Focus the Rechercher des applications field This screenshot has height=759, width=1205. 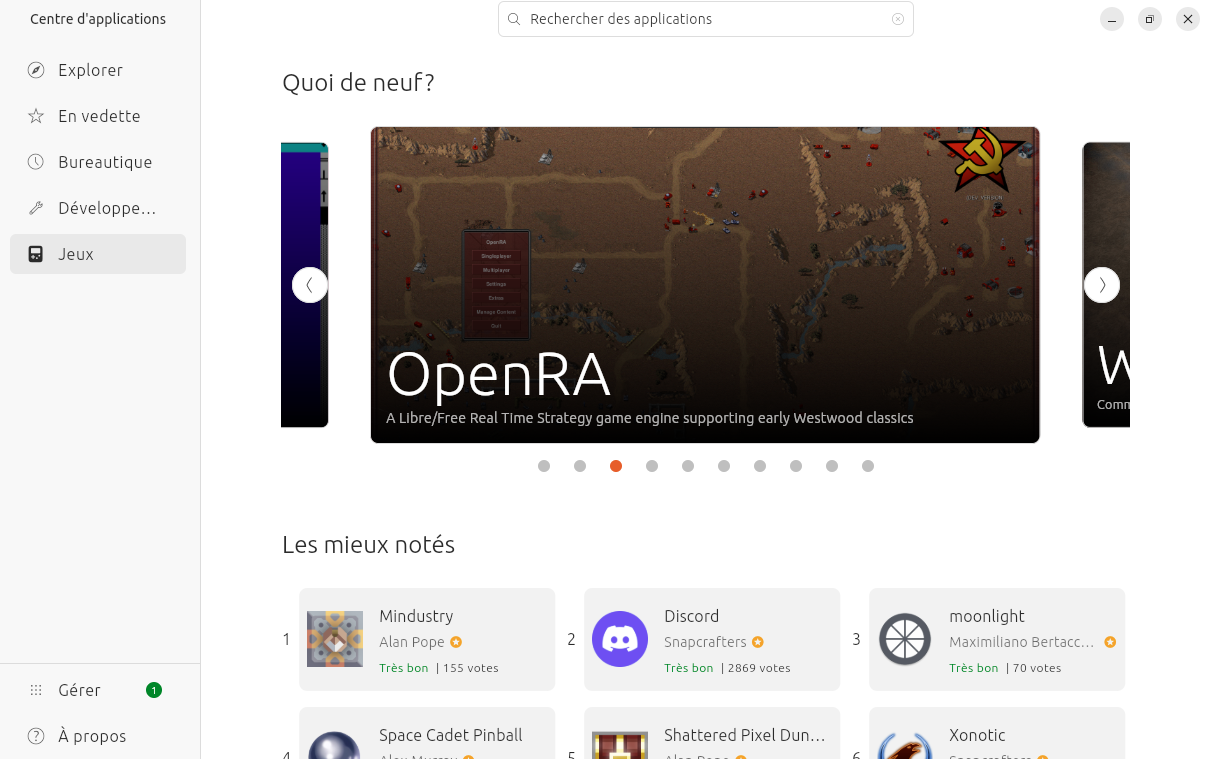point(706,19)
